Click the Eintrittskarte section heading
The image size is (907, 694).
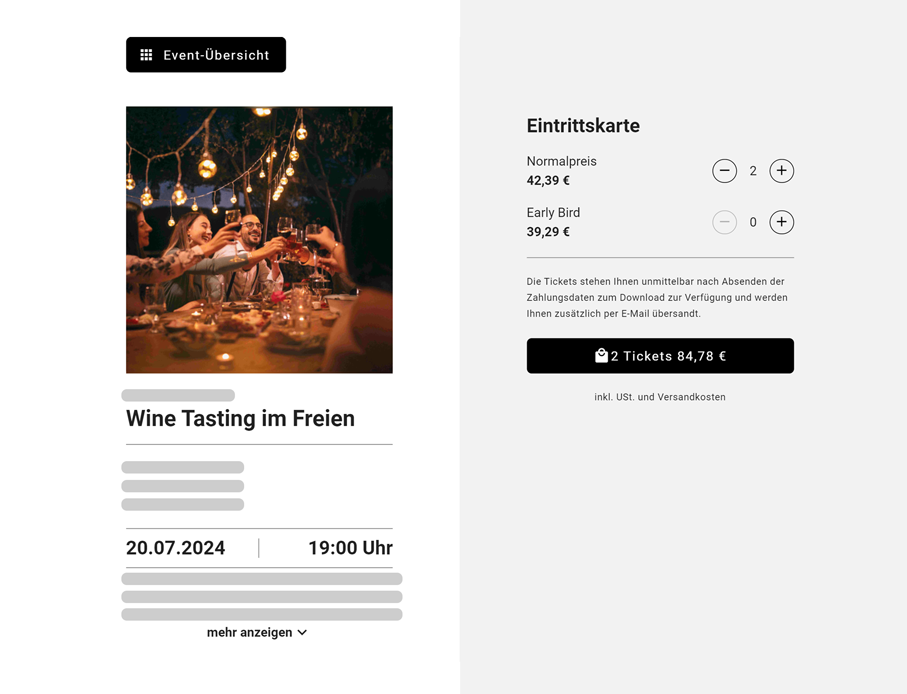(583, 126)
